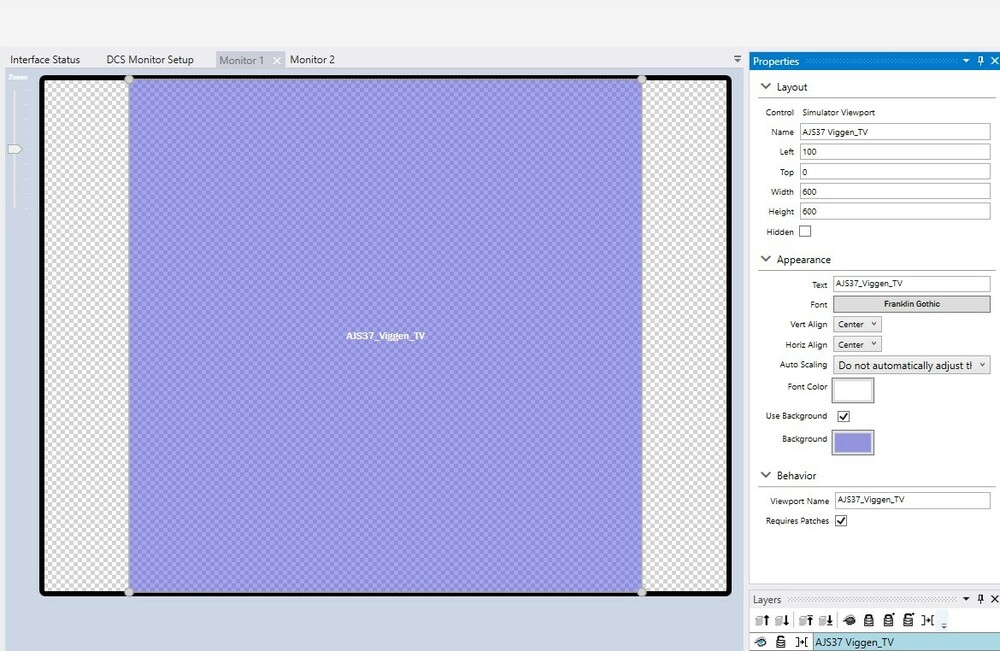The width and height of the screenshot is (1000, 651).
Task: Click the send layer to bottom icon
Action: pyautogui.click(x=826, y=620)
